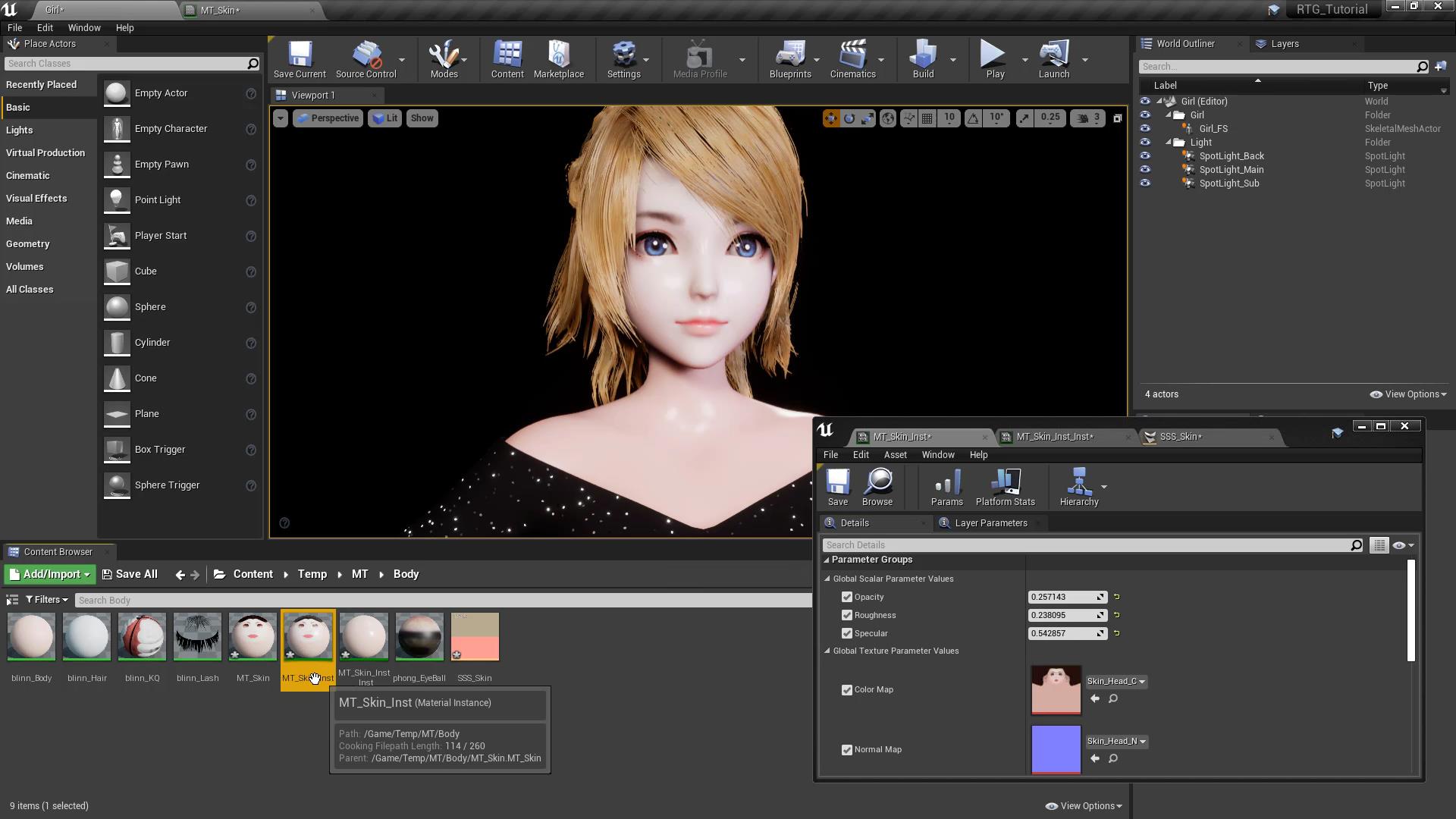Hide SpotLight_Main with its eye icon
Screen dimensions: 1456x819
point(1145,170)
